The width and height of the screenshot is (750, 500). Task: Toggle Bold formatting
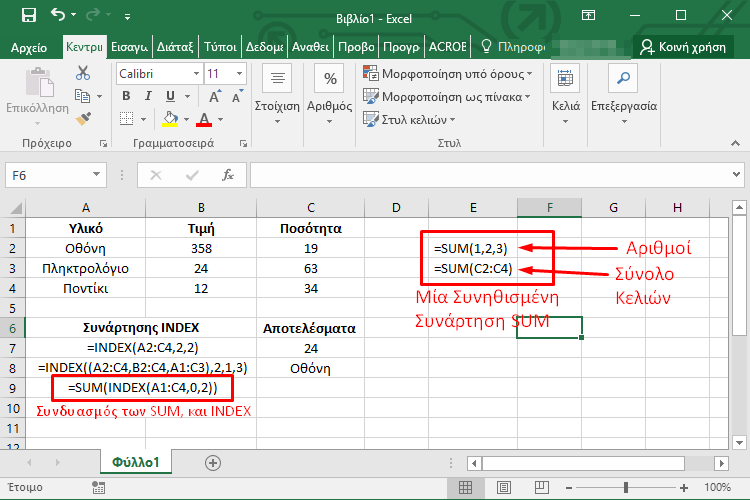pos(126,96)
